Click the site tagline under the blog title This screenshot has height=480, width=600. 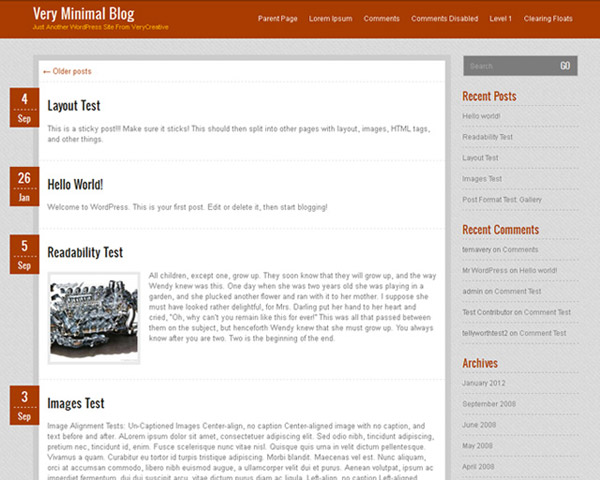click(101, 27)
